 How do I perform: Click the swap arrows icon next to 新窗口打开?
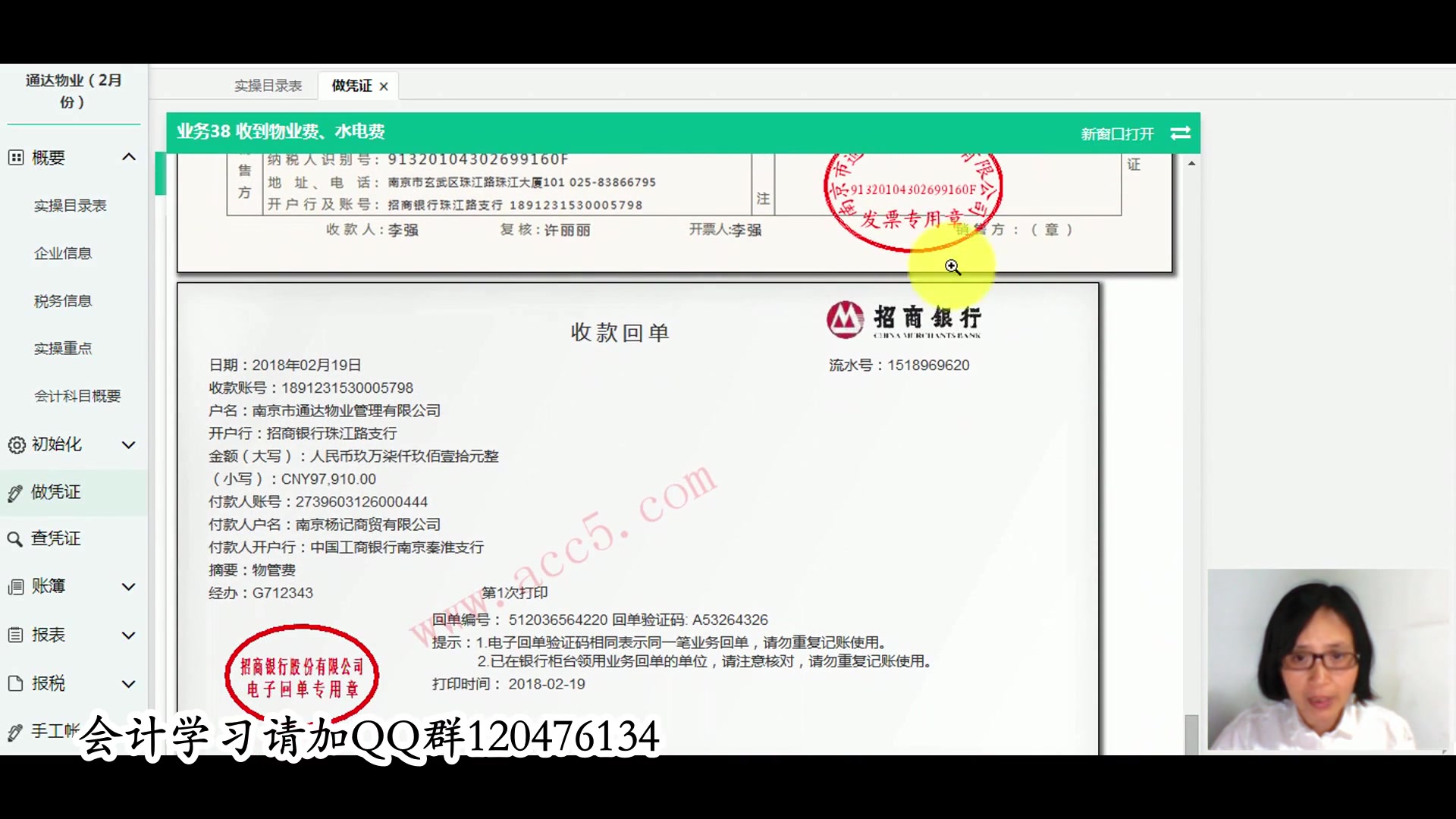[1180, 133]
